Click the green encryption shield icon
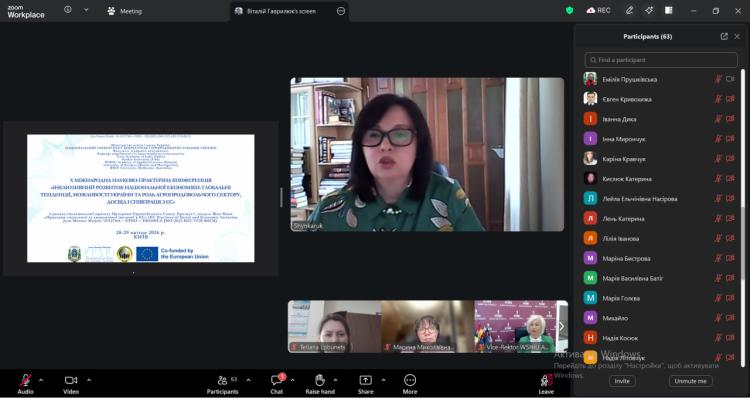Viewport: 750px width, 398px height. coord(569,11)
